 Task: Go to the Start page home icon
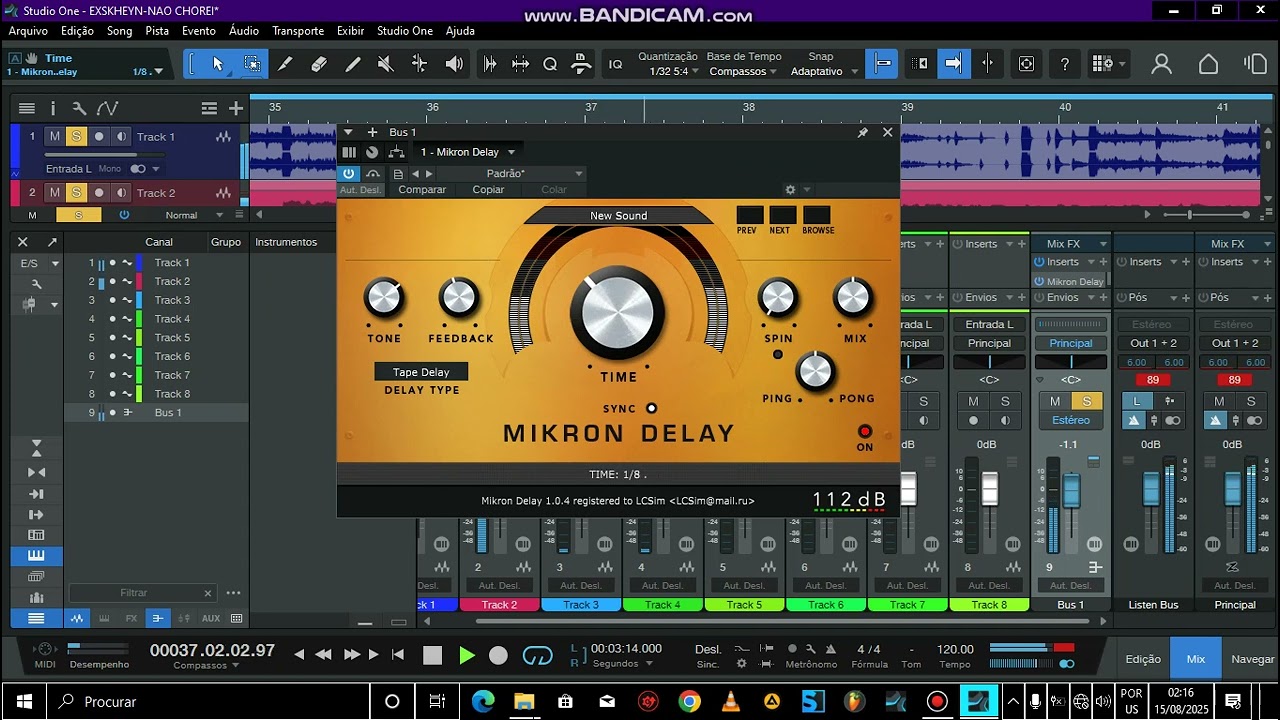coord(1208,64)
